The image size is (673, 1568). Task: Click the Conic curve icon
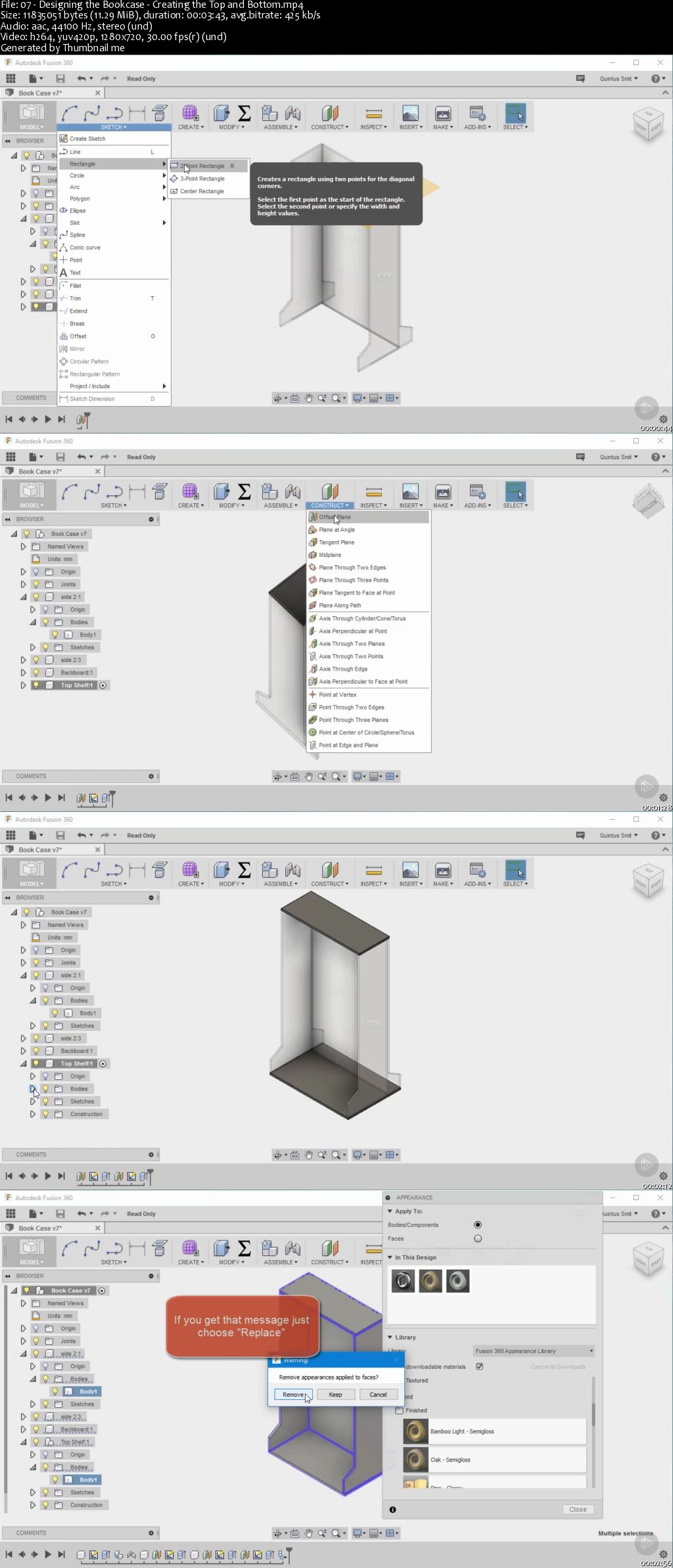64,248
